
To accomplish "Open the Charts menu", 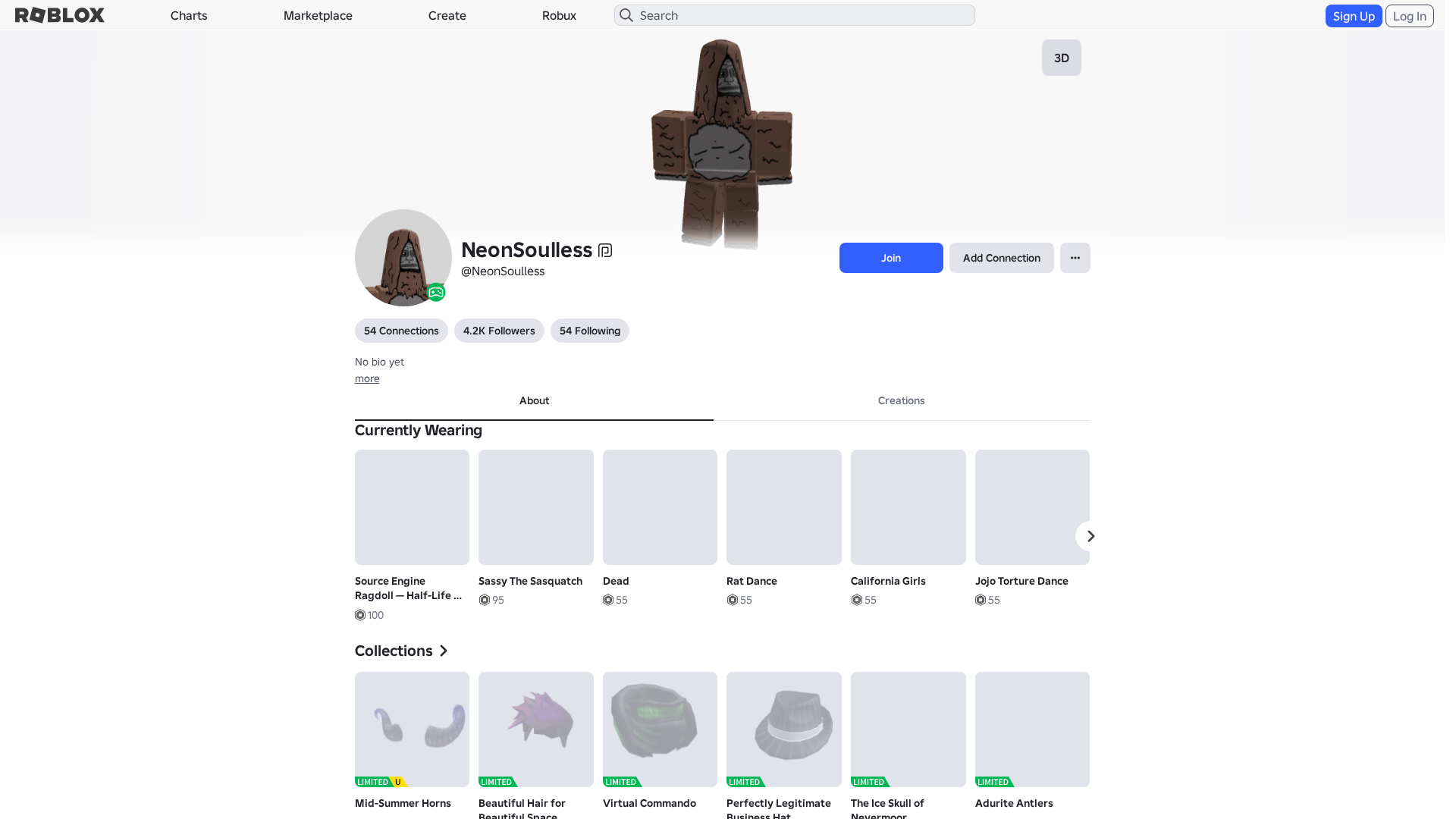I will point(189,15).
